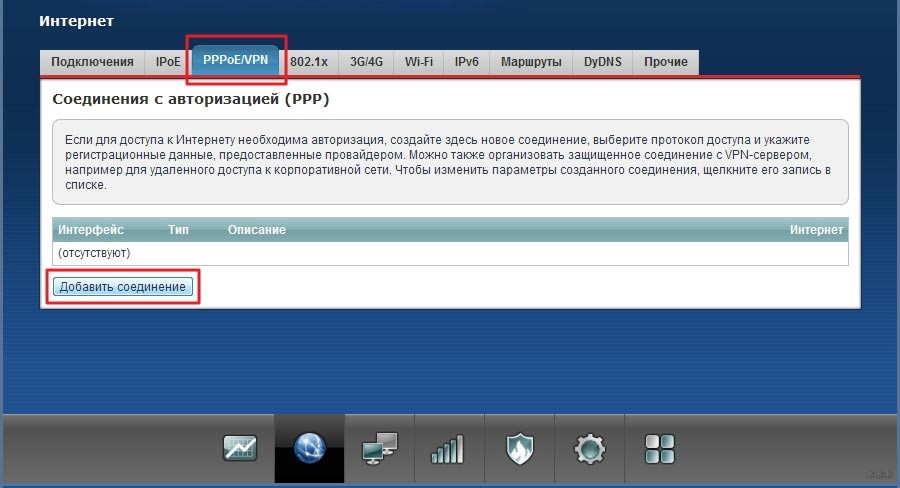Open the system settings gear icon
The width and height of the screenshot is (900, 488).
[x=589, y=449]
